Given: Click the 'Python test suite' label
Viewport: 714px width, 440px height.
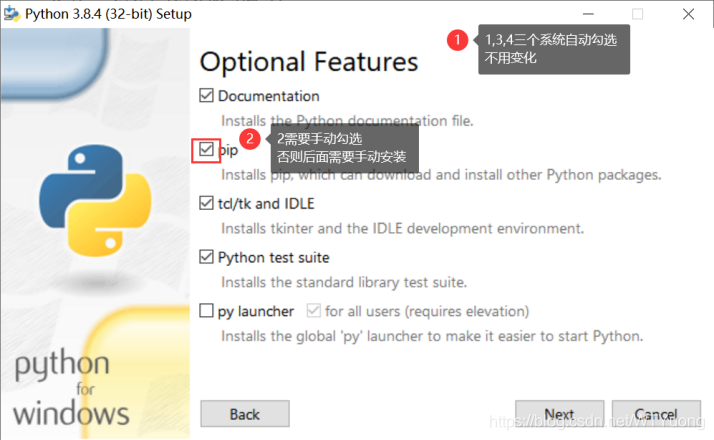Looking at the screenshot, I should 274,258.
